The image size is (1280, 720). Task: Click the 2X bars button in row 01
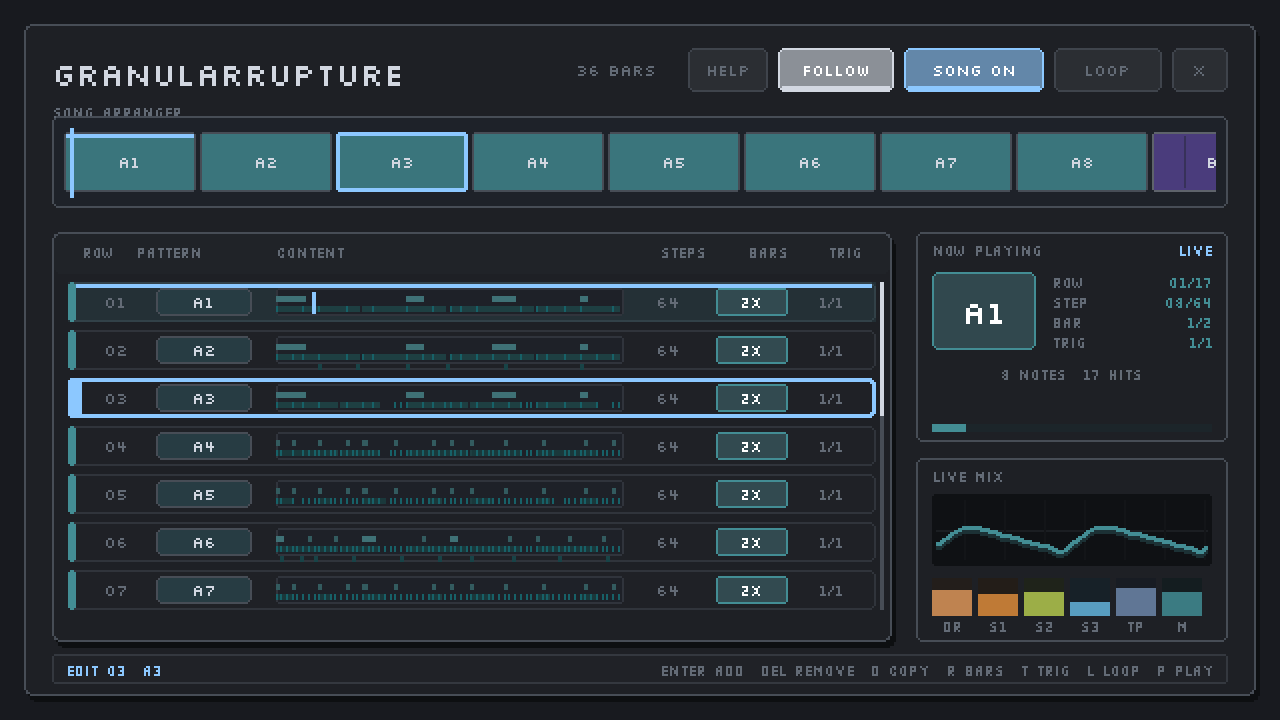coord(752,303)
